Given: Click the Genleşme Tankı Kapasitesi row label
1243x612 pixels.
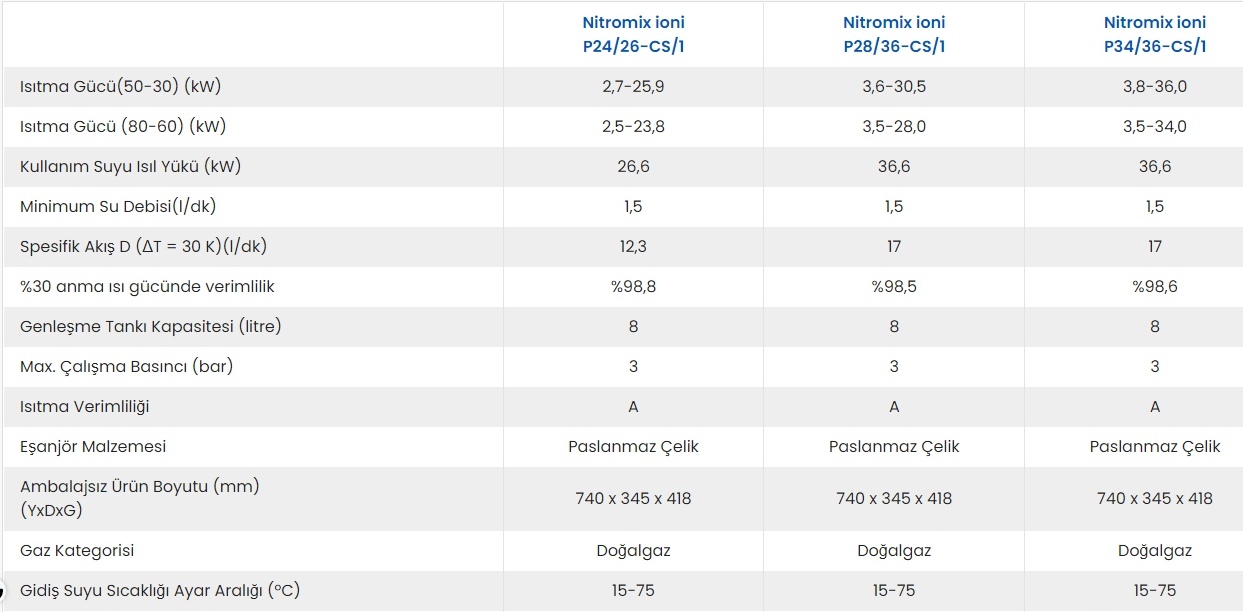Looking at the screenshot, I should click(151, 326).
